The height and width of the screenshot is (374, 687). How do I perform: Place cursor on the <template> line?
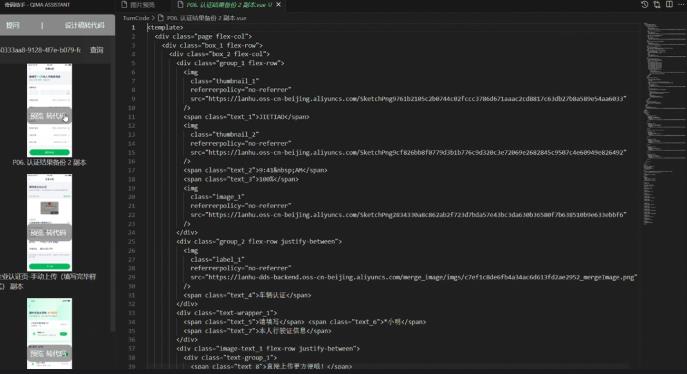click(165, 27)
